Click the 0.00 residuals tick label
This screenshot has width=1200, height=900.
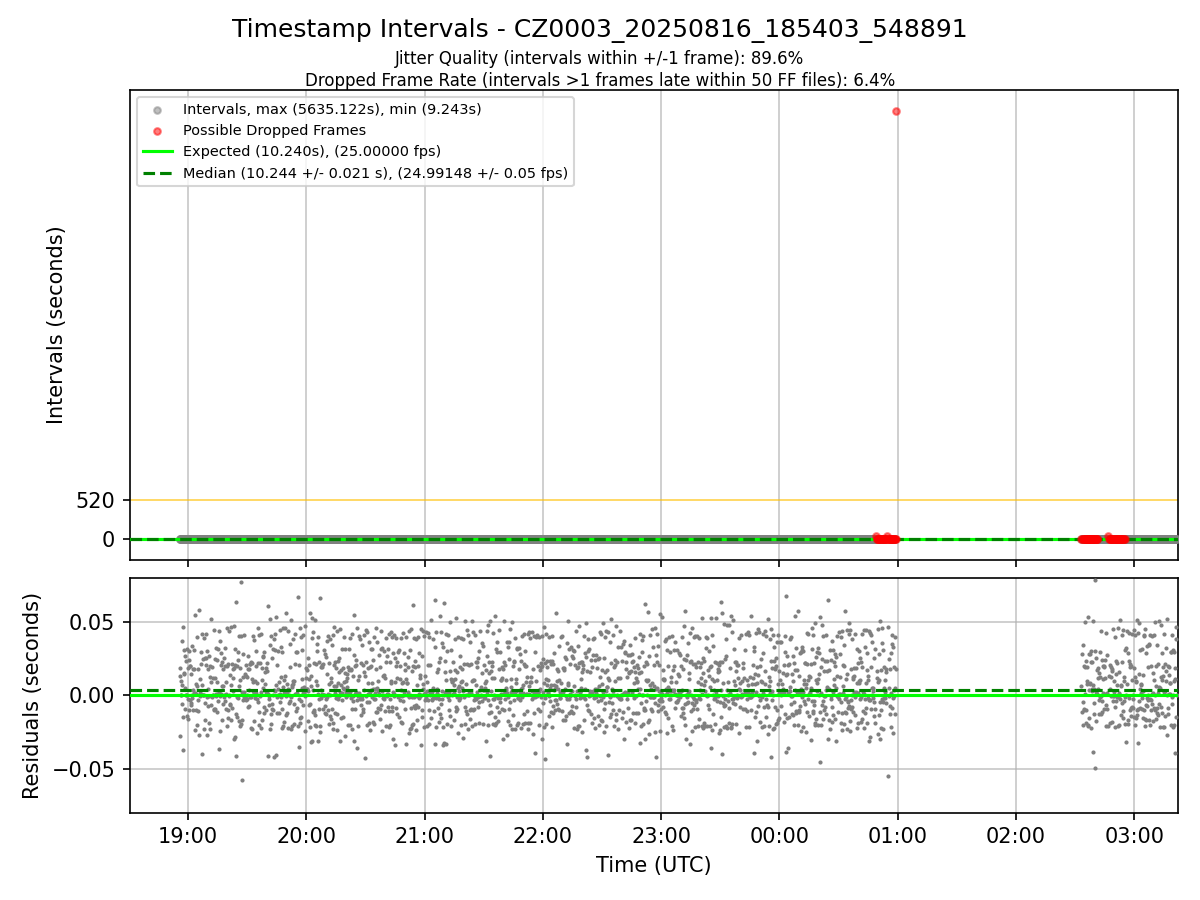[95, 695]
